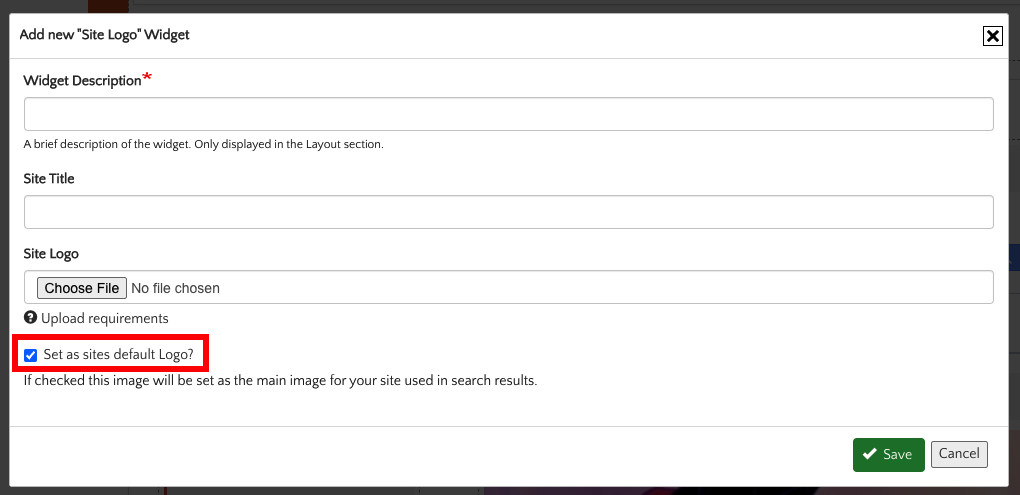Close the dialog using the X icon
The height and width of the screenshot is (495, 1020).
(992, 36)
